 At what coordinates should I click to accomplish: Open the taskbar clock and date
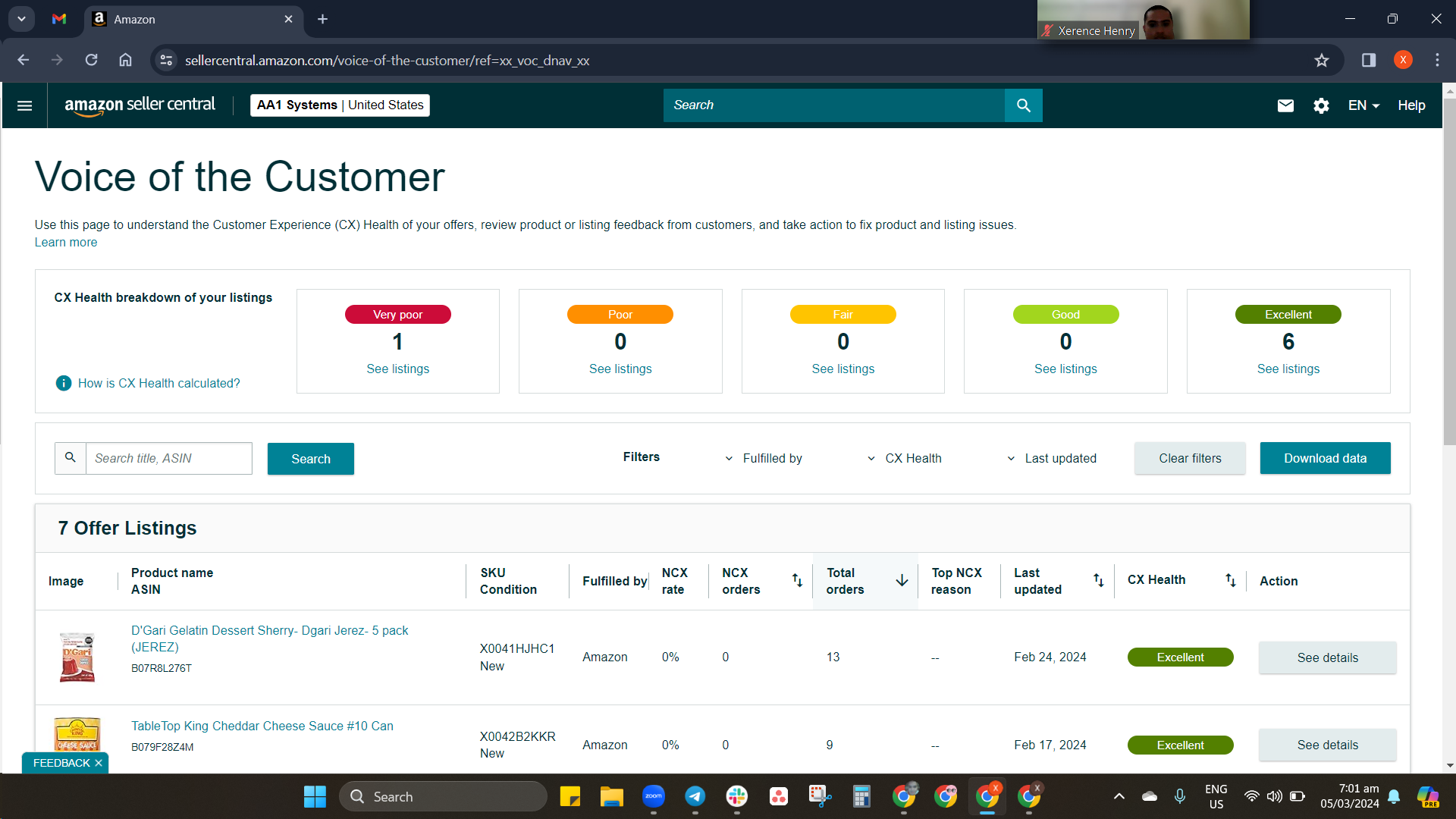[x=1350, y=796]
